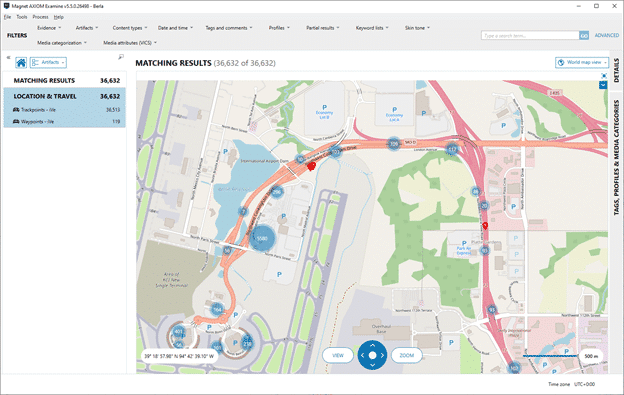Pan map down with navigation arrow
The width and height of the screenshot is (624, 395).
pos(372,365)
